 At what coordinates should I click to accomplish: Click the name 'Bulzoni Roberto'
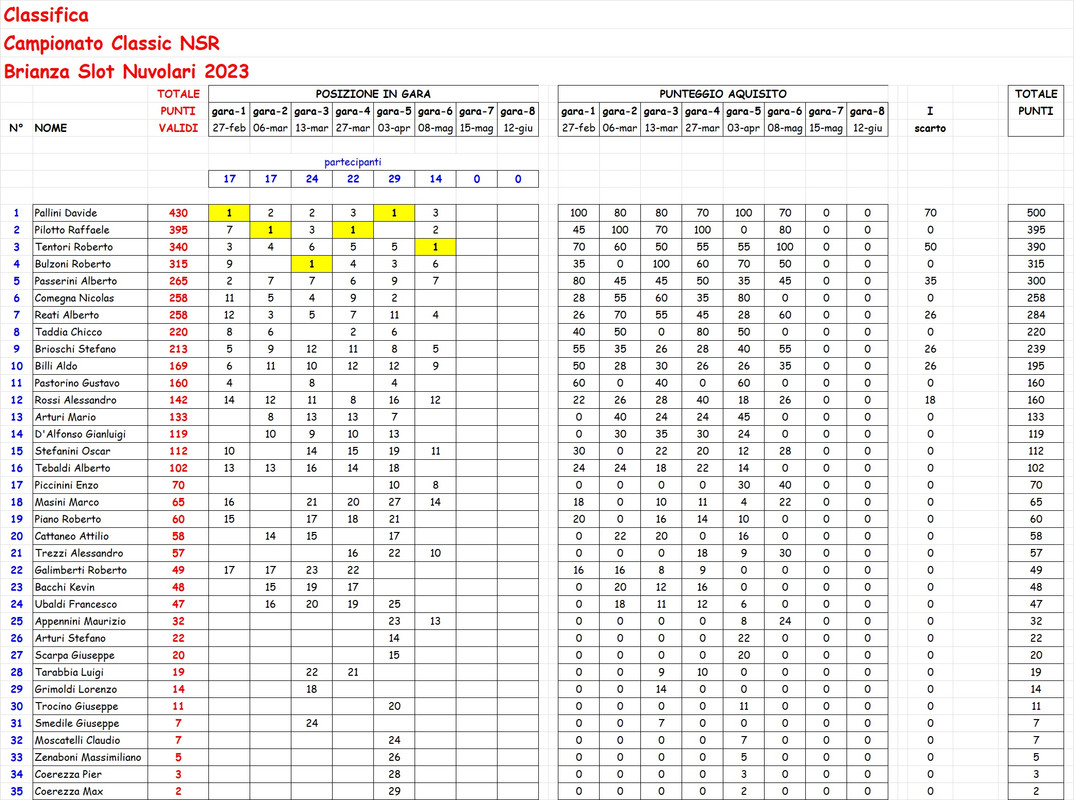[73, 264]
